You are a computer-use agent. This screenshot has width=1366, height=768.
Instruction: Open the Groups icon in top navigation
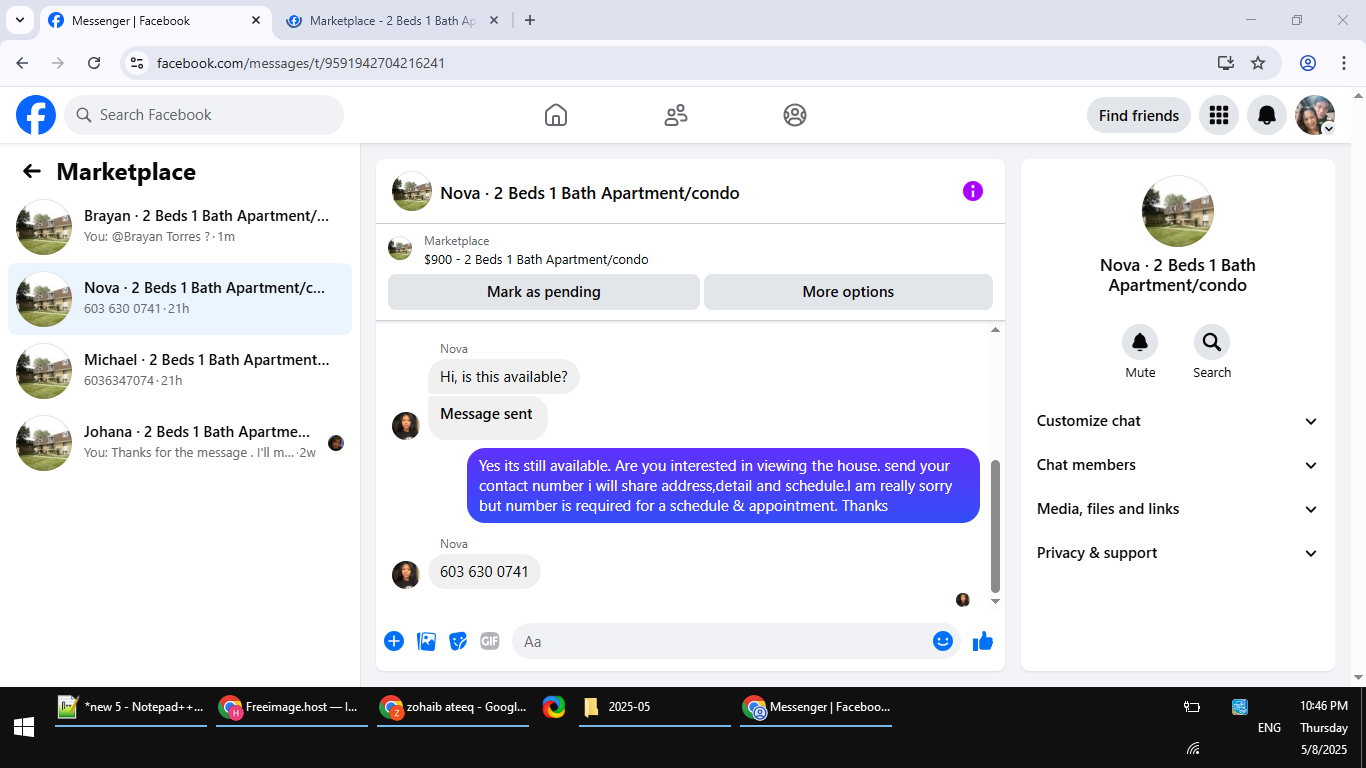point(795,115)
